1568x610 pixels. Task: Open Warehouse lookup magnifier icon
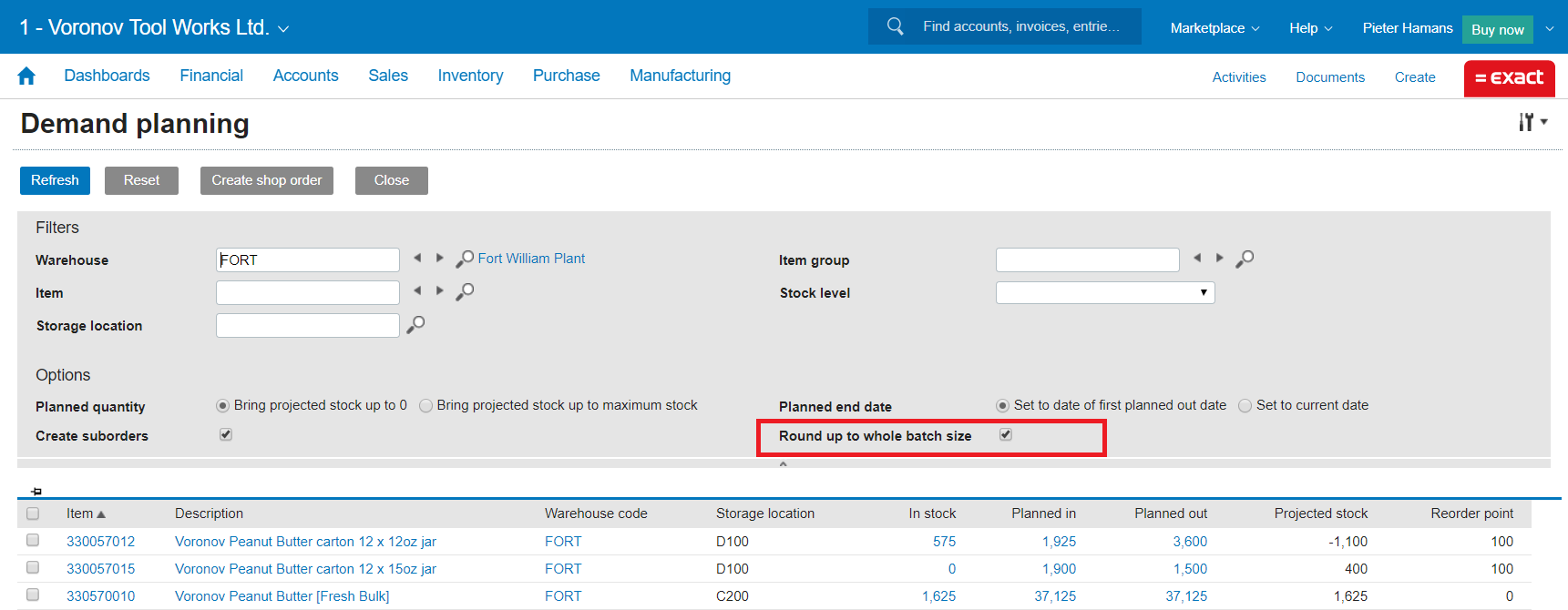[x=465, y=259]
